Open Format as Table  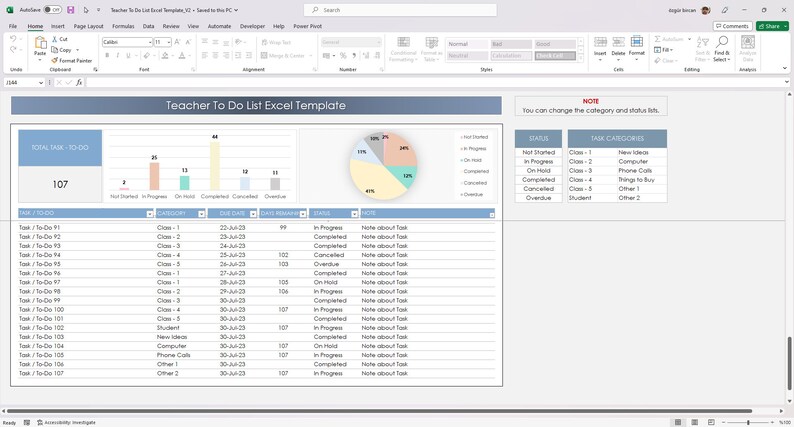click(431, 49)
